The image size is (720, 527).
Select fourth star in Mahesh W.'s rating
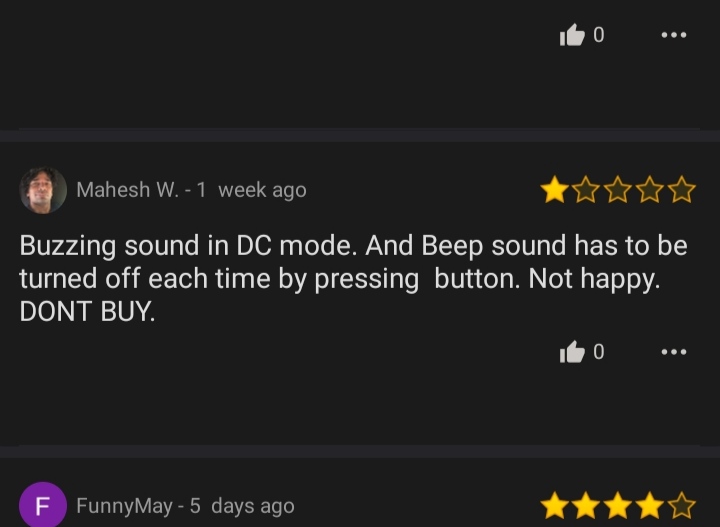(x=650, y=189)
